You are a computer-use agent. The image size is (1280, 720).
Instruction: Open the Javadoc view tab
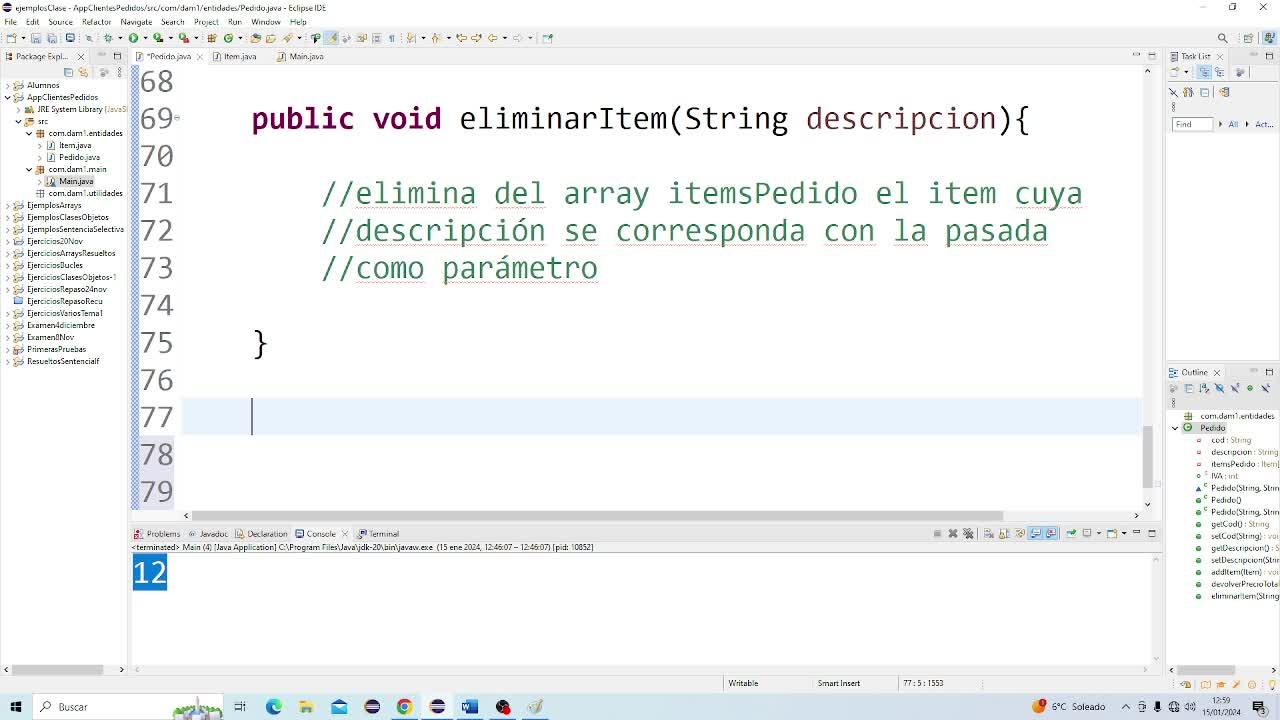pyautogui.click(x=208, y=534)
